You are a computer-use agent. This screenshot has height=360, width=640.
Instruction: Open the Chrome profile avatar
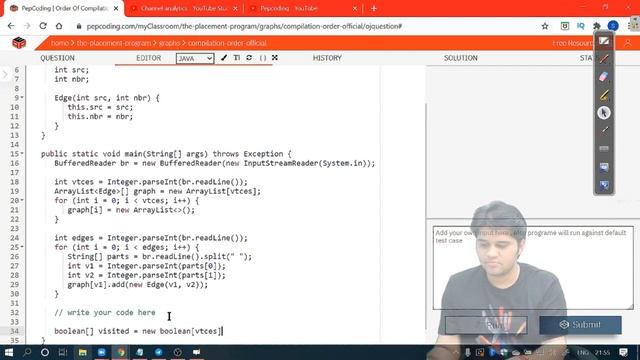(613, 26)
